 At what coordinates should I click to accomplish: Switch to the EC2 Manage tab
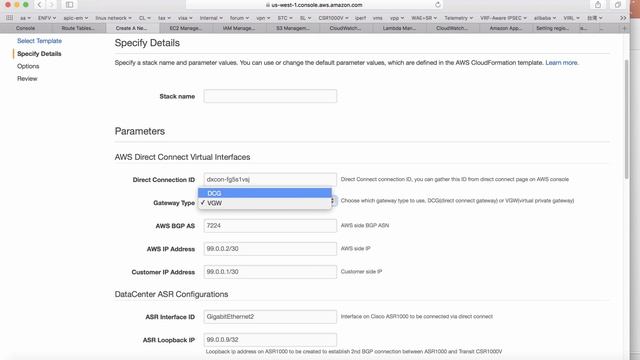tap(185, 28)
